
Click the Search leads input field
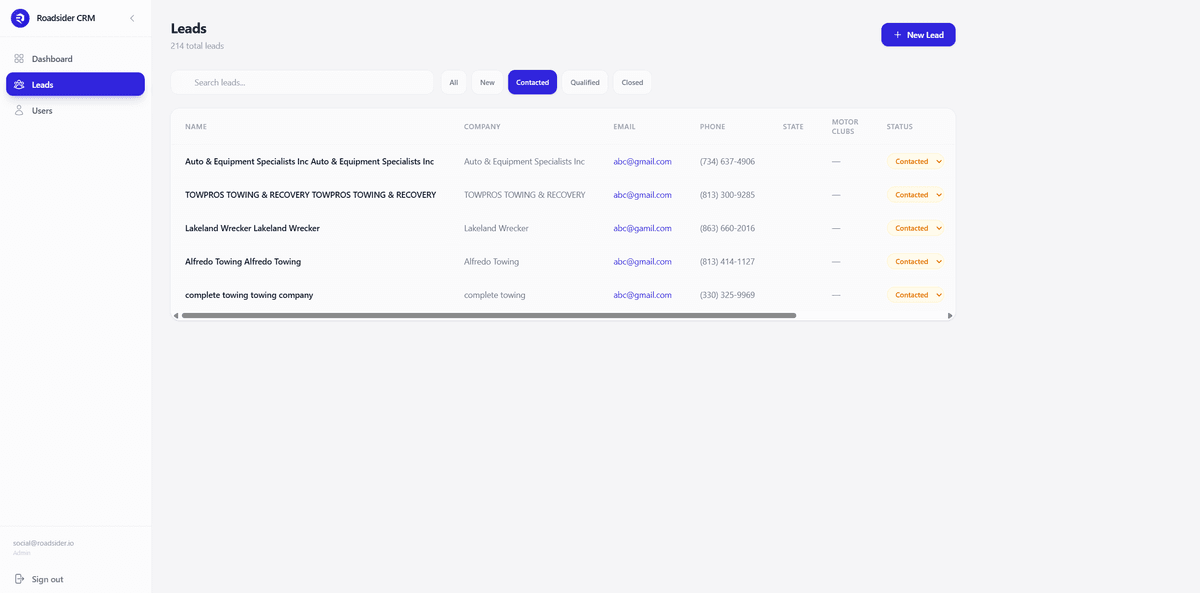300,81
